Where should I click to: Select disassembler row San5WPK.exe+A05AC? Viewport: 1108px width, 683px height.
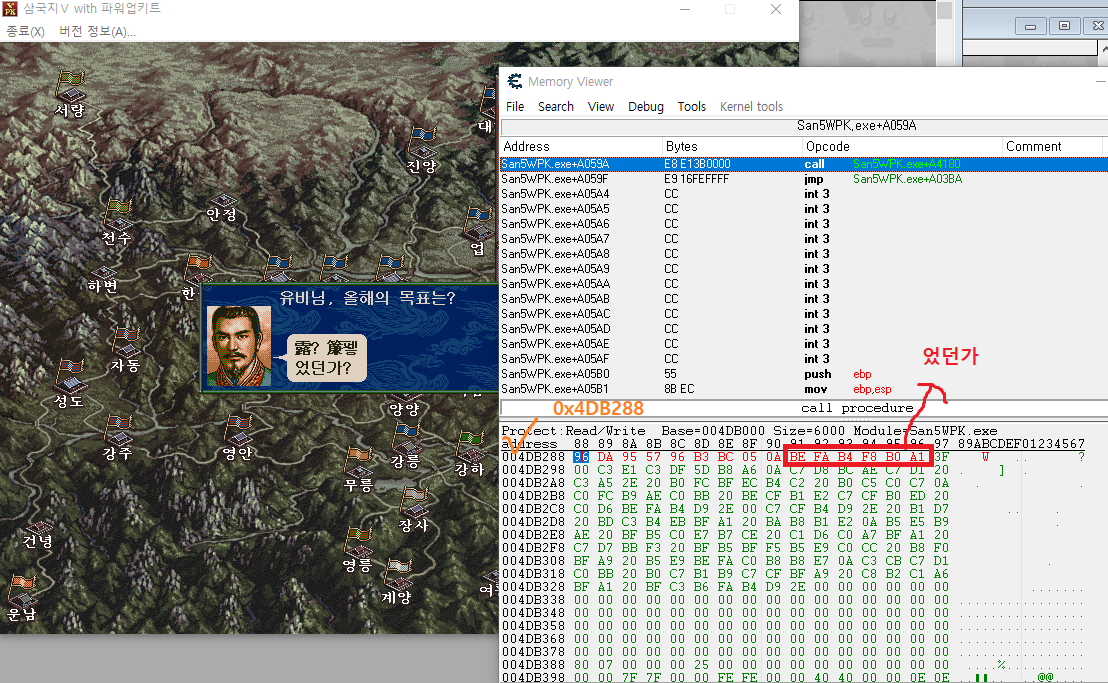(804, 314)
